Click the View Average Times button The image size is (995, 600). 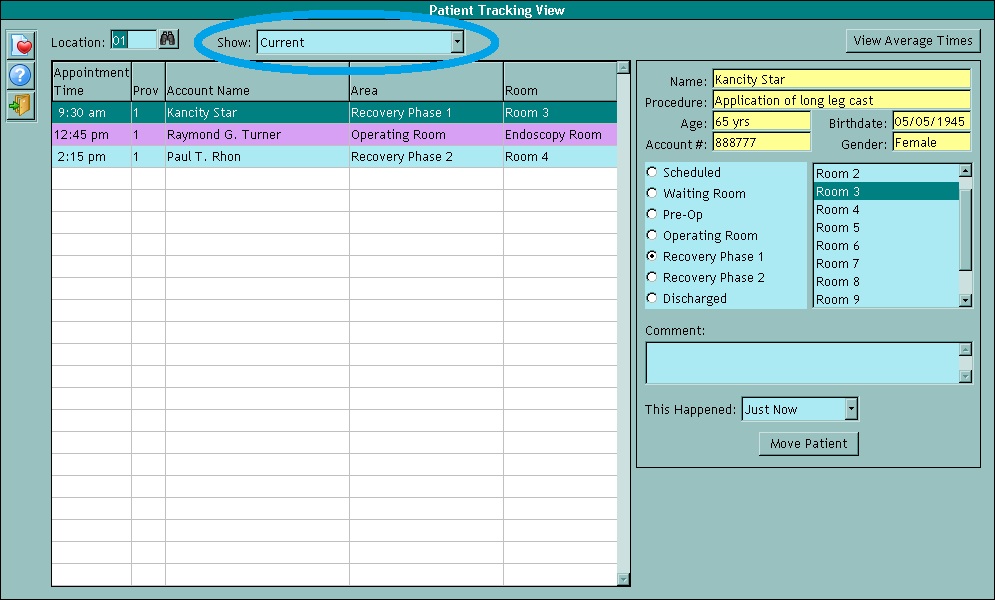[911, 40]
